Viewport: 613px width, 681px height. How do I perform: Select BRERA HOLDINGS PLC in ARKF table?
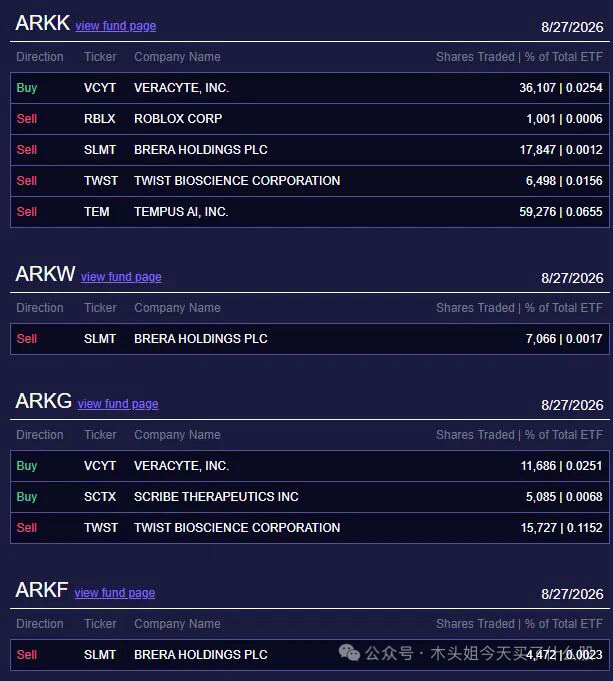coord(201,655)
